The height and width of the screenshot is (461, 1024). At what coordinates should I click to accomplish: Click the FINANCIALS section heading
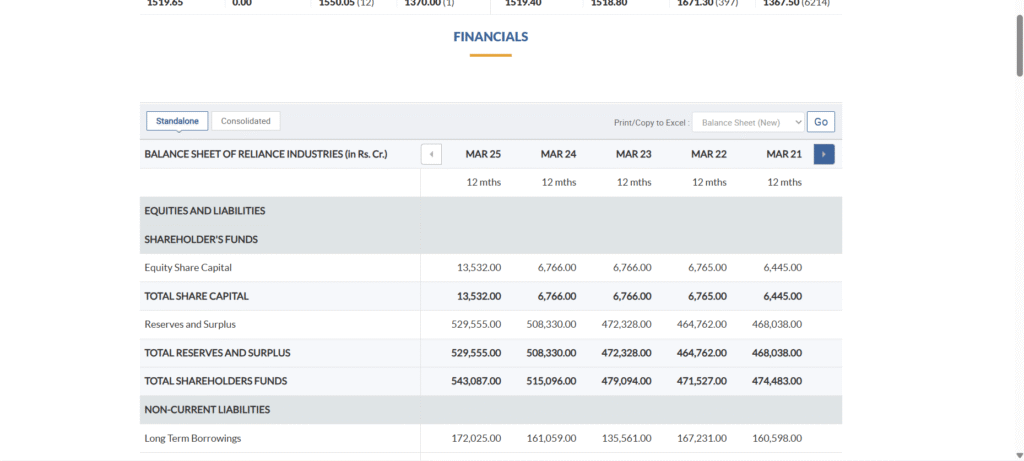[490, 37]
